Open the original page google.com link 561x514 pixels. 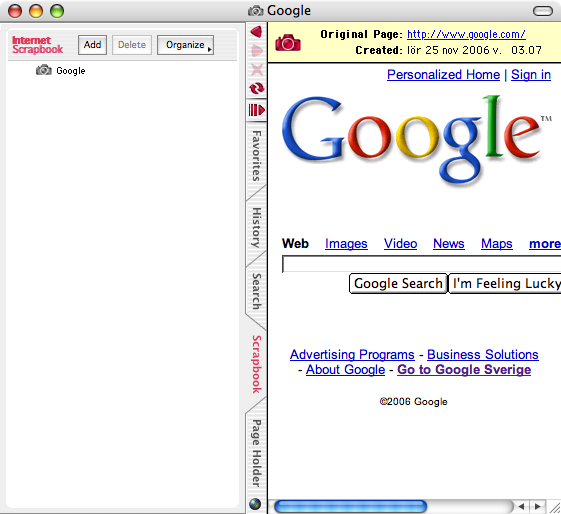coord(466,34)
